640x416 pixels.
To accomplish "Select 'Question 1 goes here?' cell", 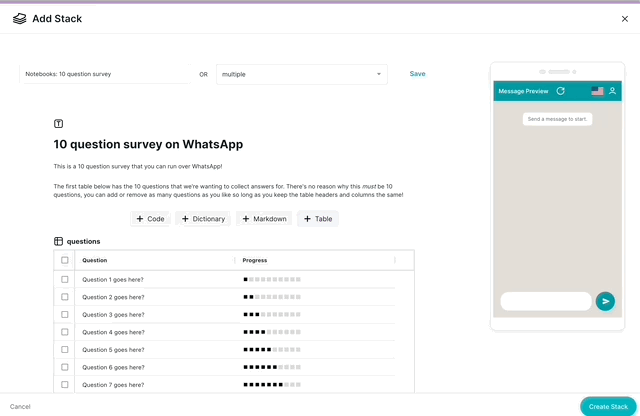I will [x=113, y=280].
